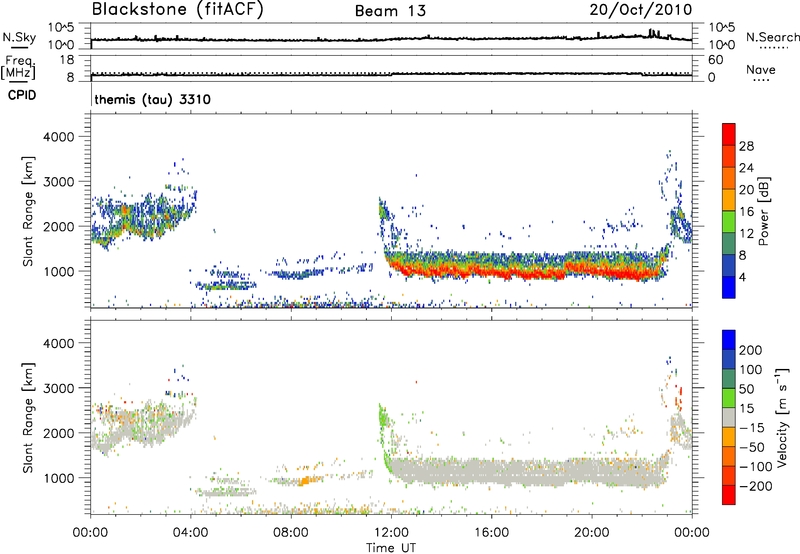
Task: Click the date '20/Oct/2010'
Action: coord(641,10)
